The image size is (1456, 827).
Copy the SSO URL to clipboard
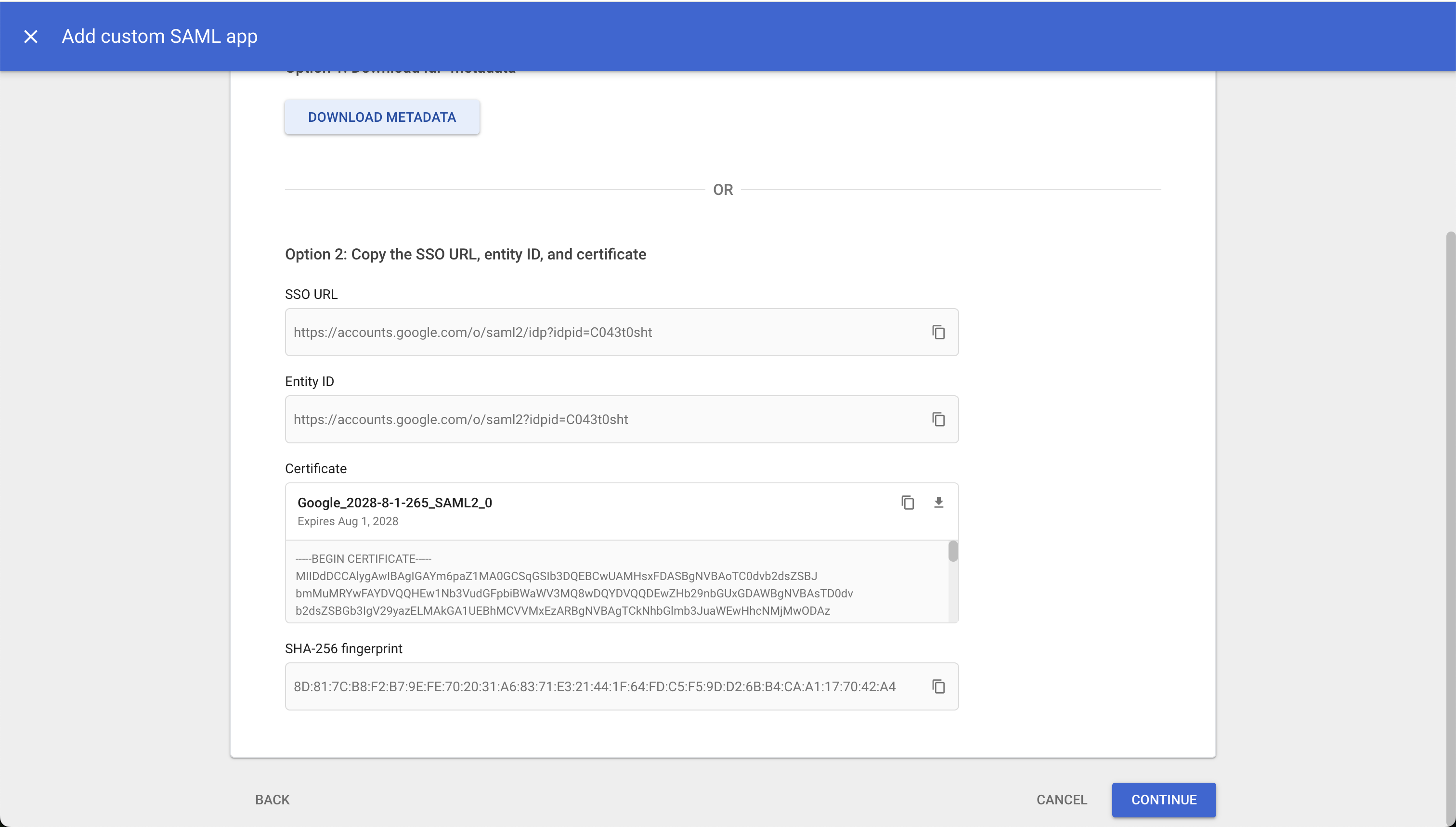pos(937,332)
